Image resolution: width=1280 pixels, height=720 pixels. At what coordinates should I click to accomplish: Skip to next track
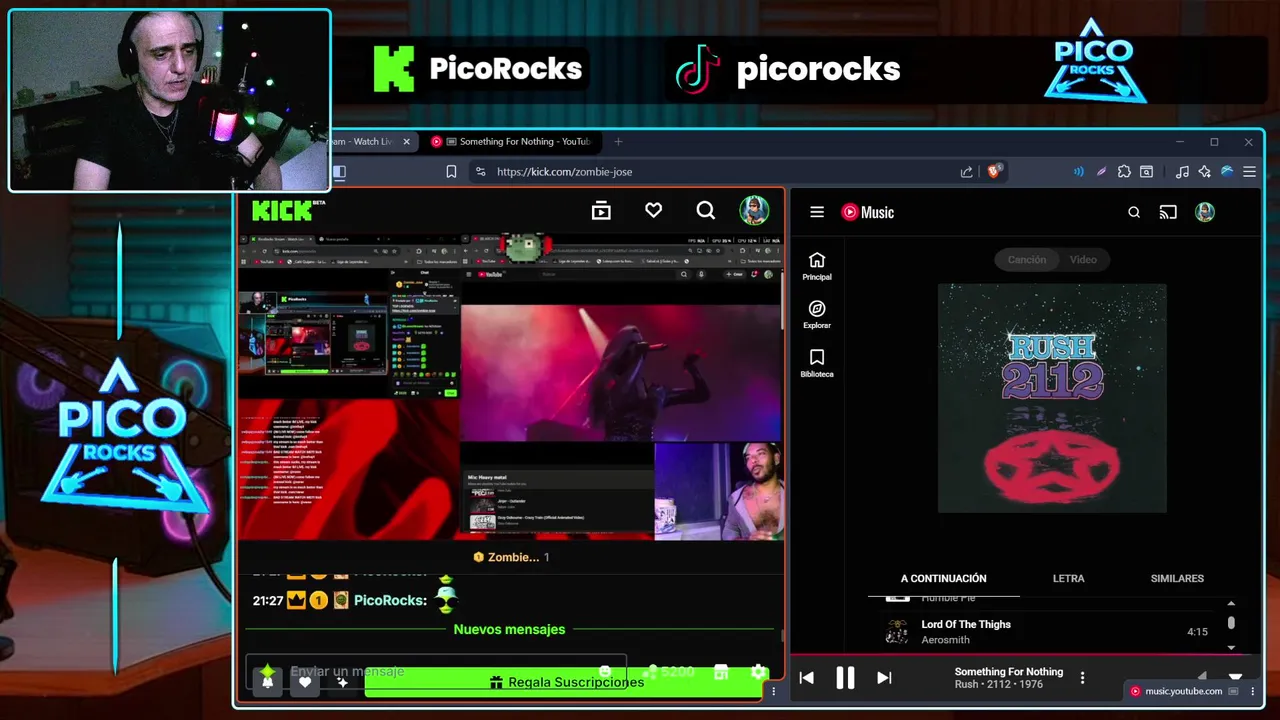884,678
